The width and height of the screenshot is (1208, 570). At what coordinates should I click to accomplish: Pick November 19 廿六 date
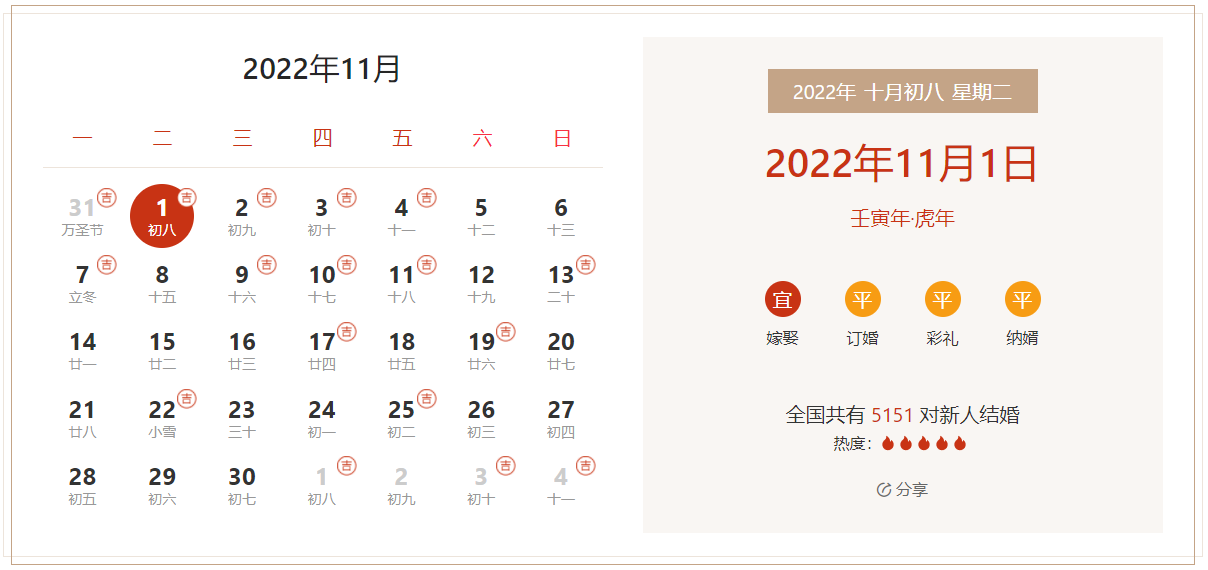(482, 351)
